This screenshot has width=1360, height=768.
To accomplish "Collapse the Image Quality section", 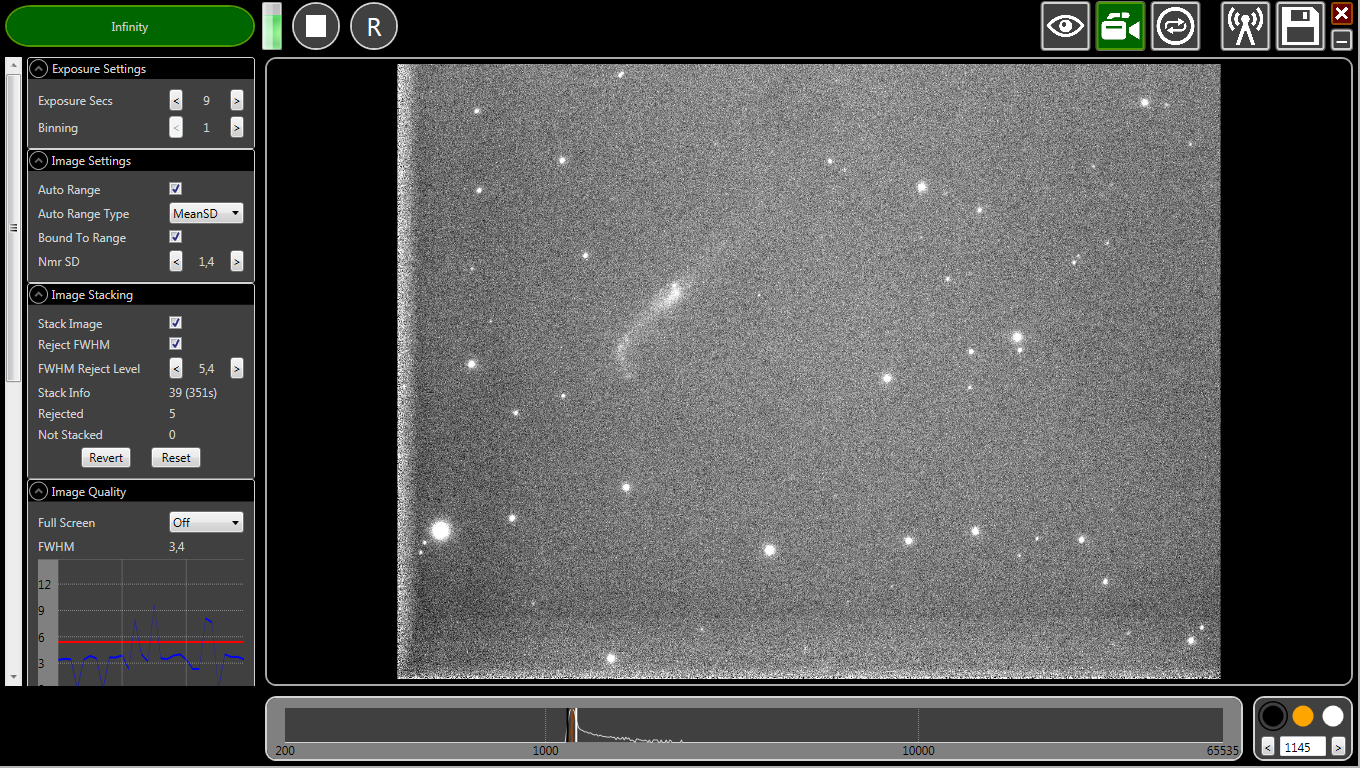I will tap(39, 492).
